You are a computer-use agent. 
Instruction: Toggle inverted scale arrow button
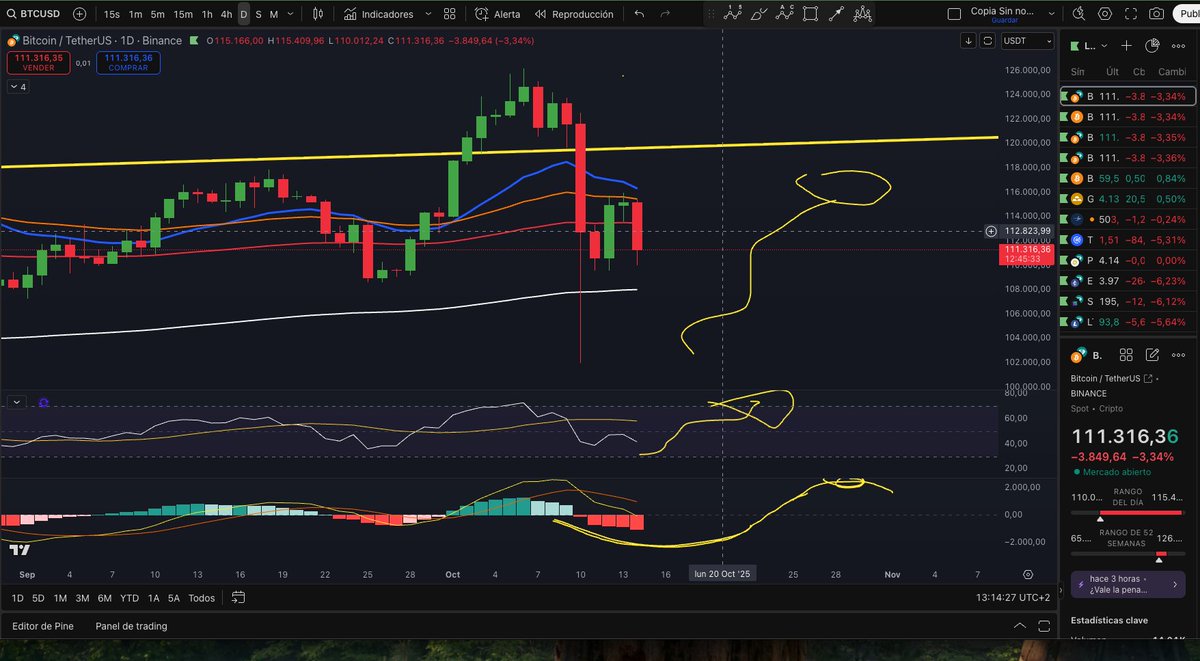(x=968, y=41)
